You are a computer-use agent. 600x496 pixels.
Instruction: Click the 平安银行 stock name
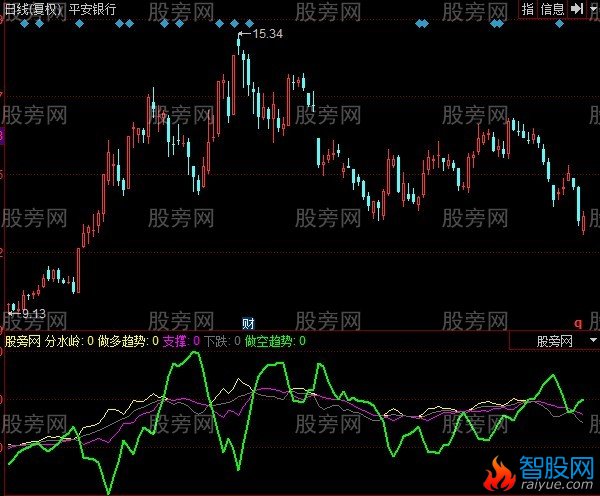pos(92,9)
